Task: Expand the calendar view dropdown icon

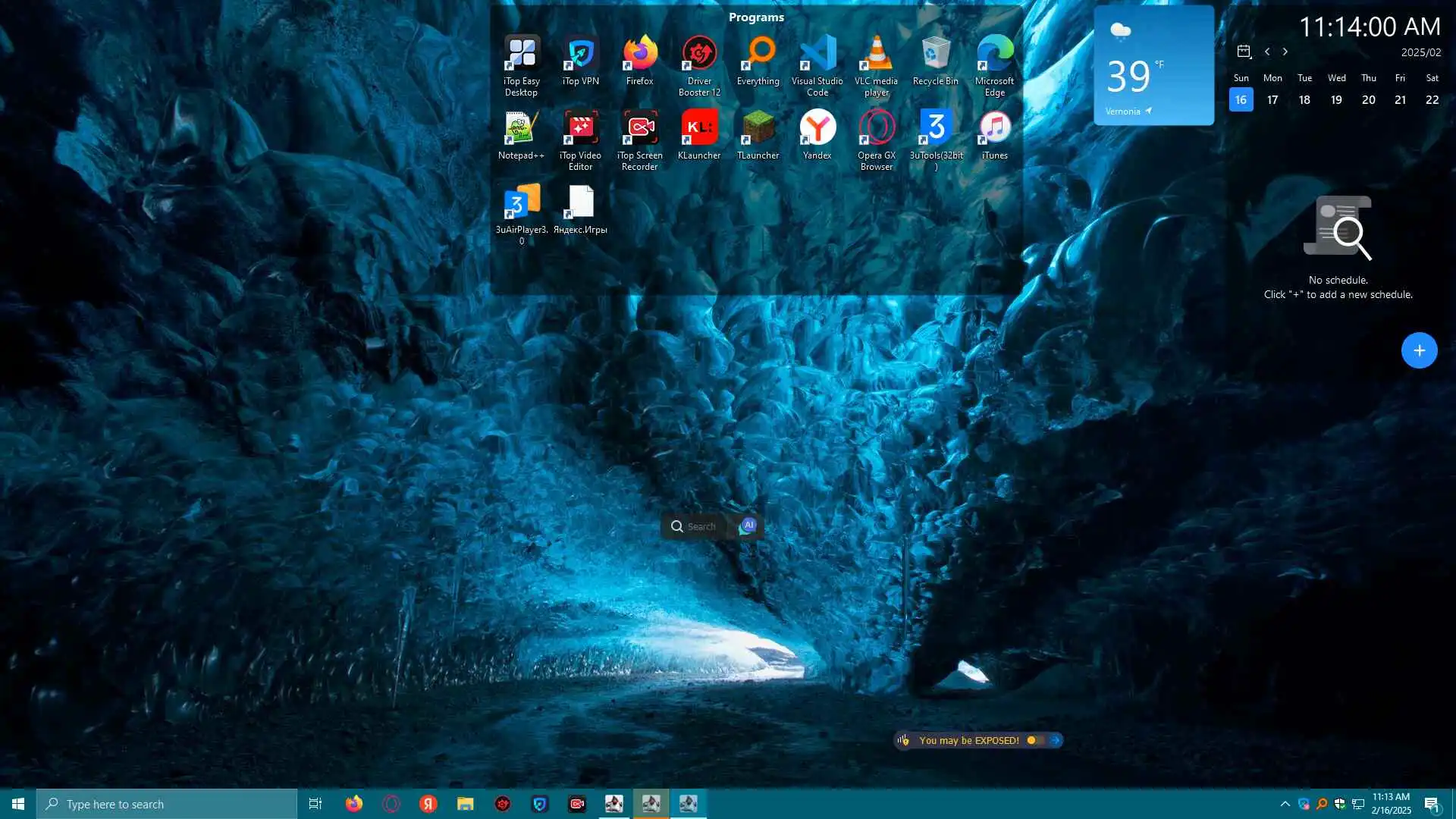Action: tap(1244, 52)
